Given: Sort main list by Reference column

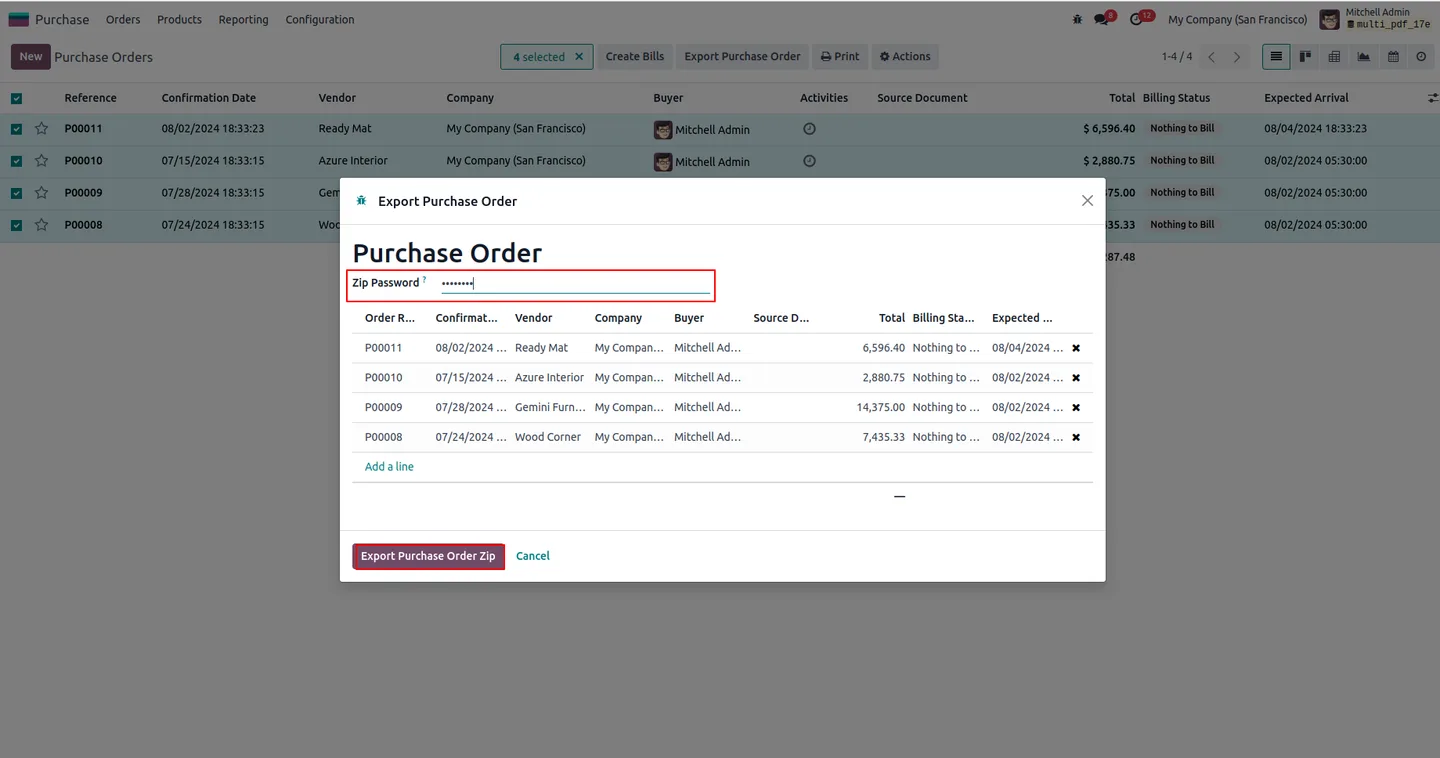Looking at the screenshot, I should coord(90,98).
